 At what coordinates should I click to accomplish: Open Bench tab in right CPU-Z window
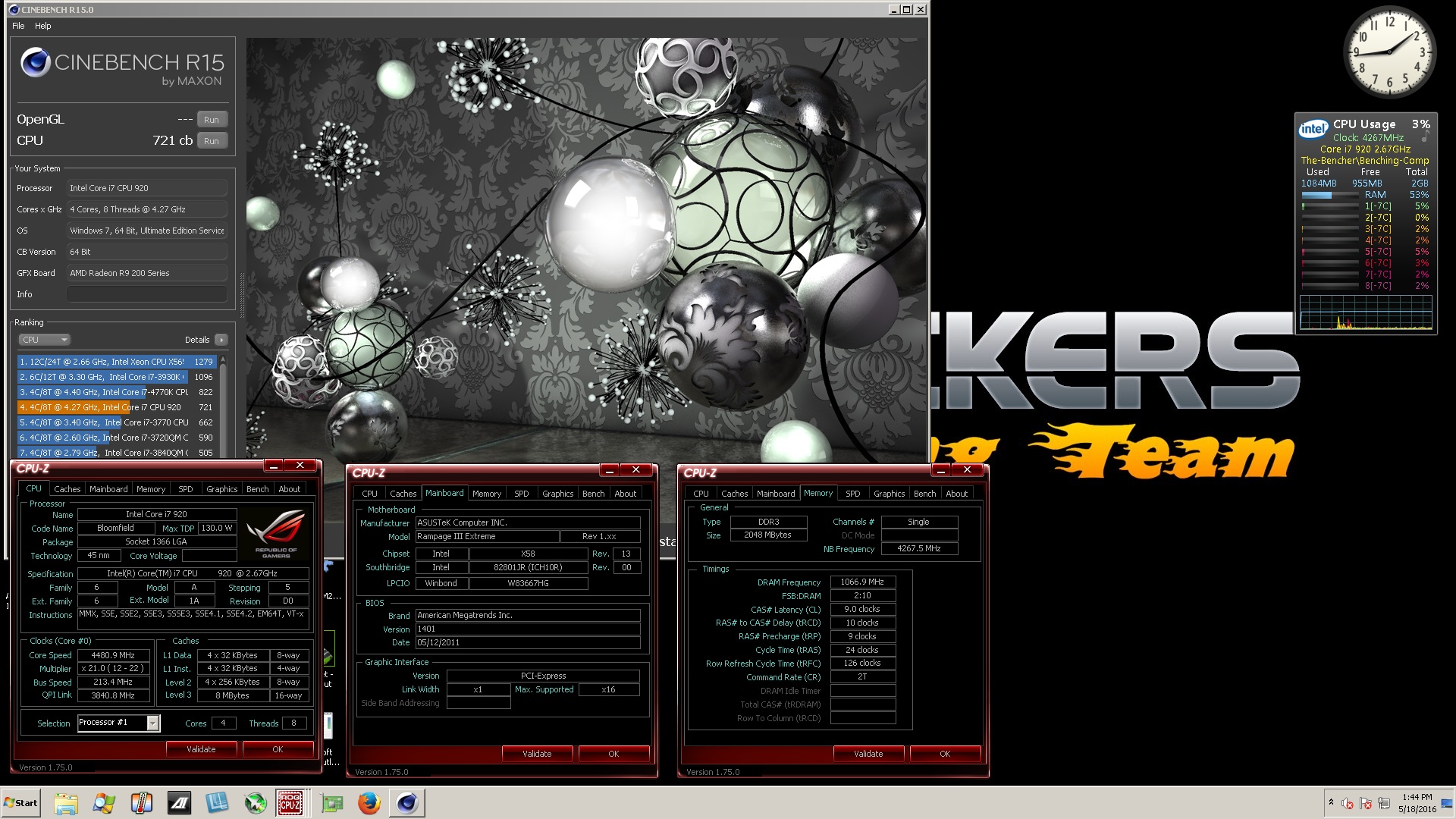[925, 494]
